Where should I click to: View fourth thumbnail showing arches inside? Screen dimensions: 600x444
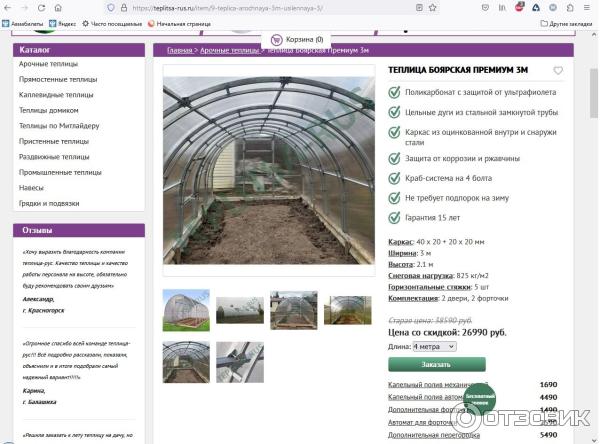[348, 310]
